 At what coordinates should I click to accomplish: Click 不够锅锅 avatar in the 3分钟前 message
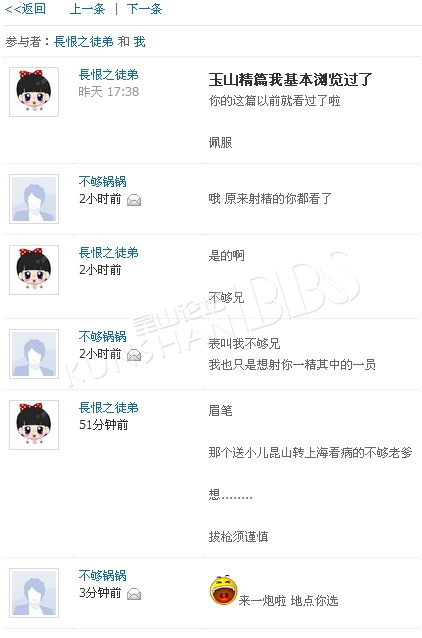coord(34,593)
